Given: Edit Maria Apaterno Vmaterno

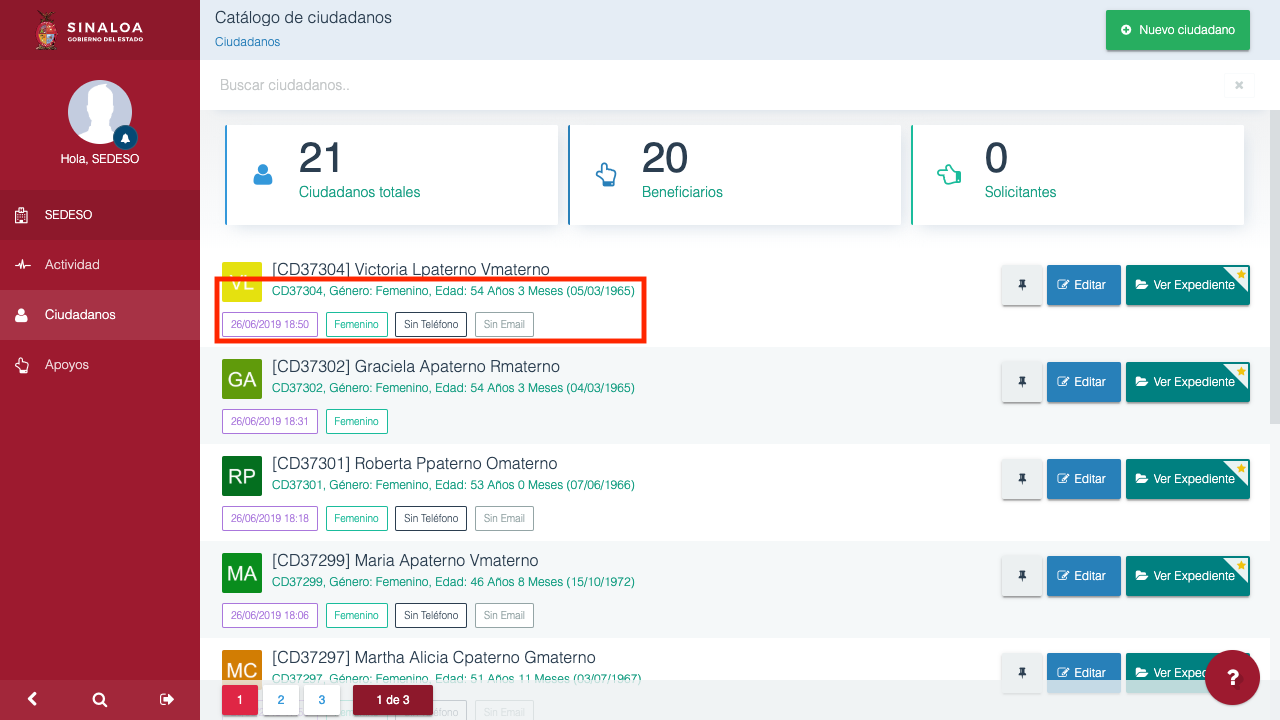Looking at the screenshot, I should [1082, 576].
